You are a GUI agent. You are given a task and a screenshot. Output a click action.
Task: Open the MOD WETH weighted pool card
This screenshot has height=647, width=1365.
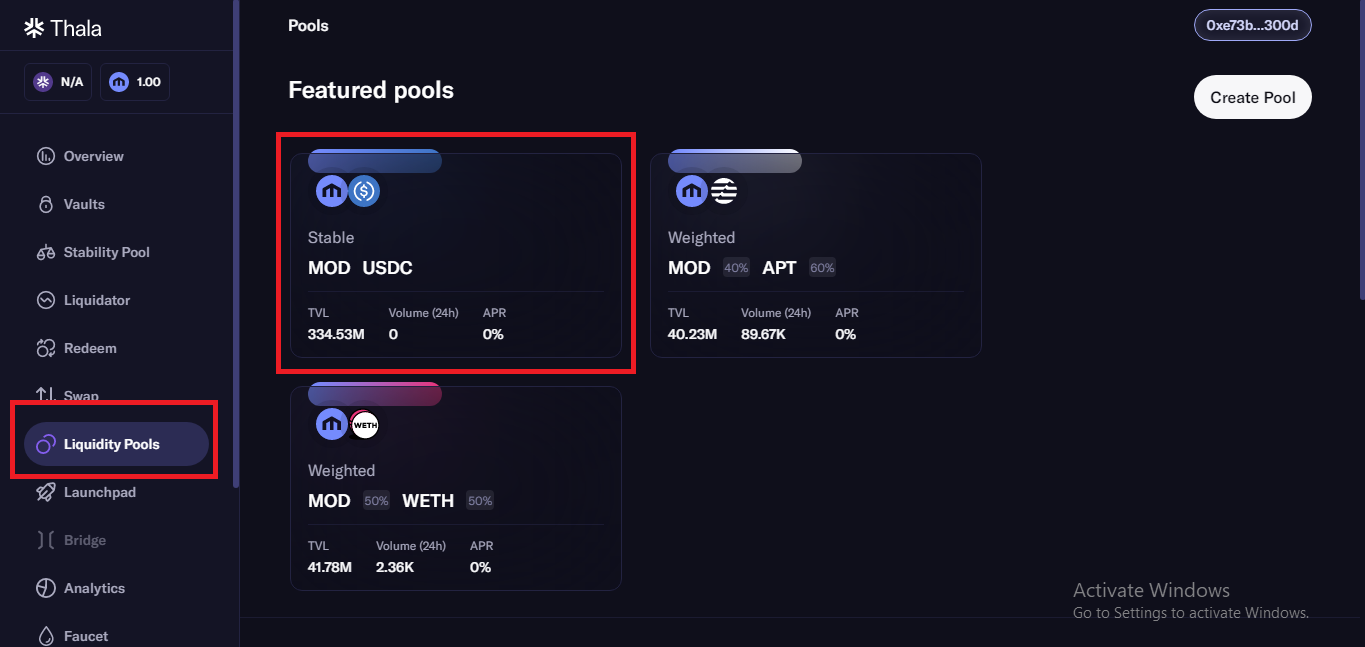pos(456,488)
